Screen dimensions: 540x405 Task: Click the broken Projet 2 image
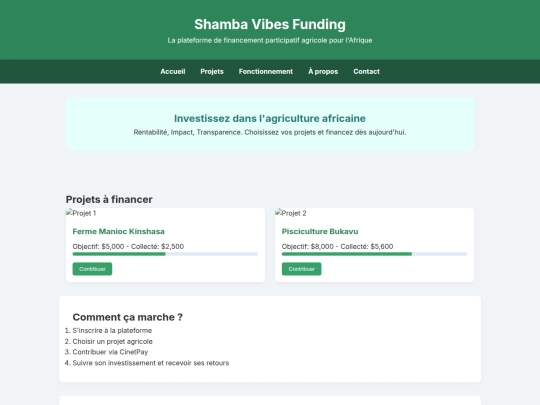point(291,213)
